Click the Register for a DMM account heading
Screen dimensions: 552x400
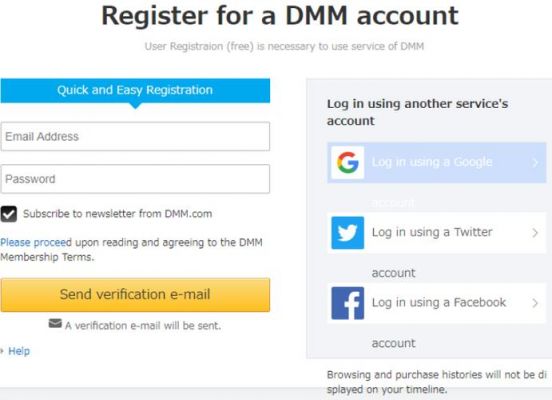pos(280,16)
